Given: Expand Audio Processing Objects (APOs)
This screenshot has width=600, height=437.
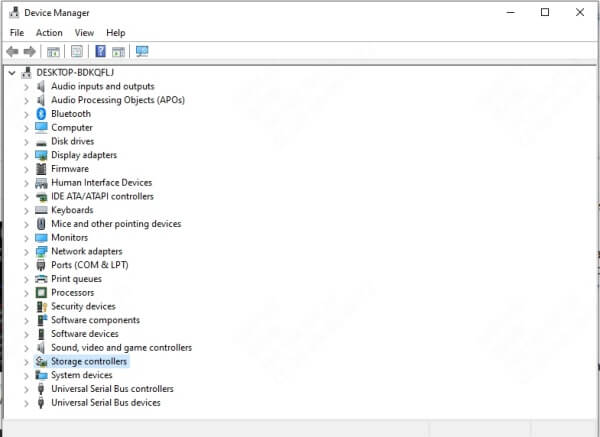Looking at the screenshot, I should [26, 101].
